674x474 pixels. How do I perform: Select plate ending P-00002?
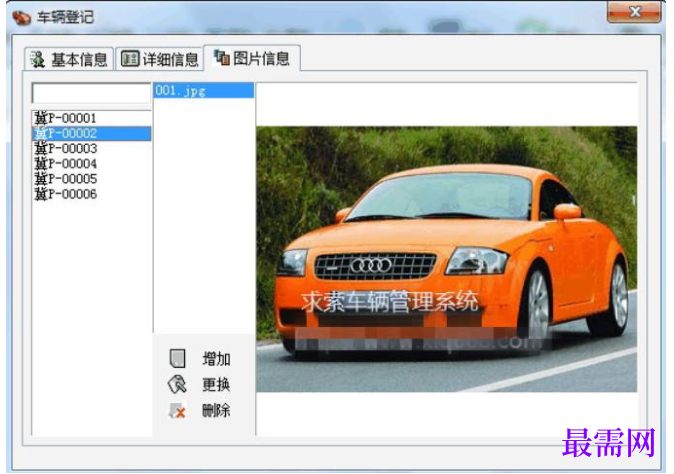click(x=92, y=133)
